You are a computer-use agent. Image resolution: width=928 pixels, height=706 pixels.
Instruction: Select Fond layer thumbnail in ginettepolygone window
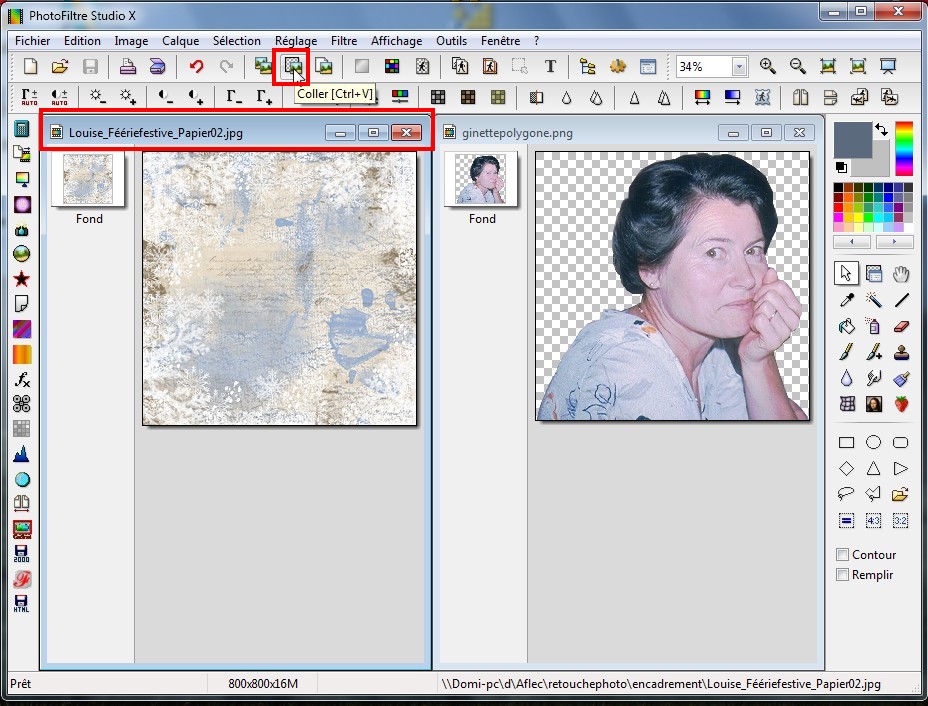click(481, 179)
